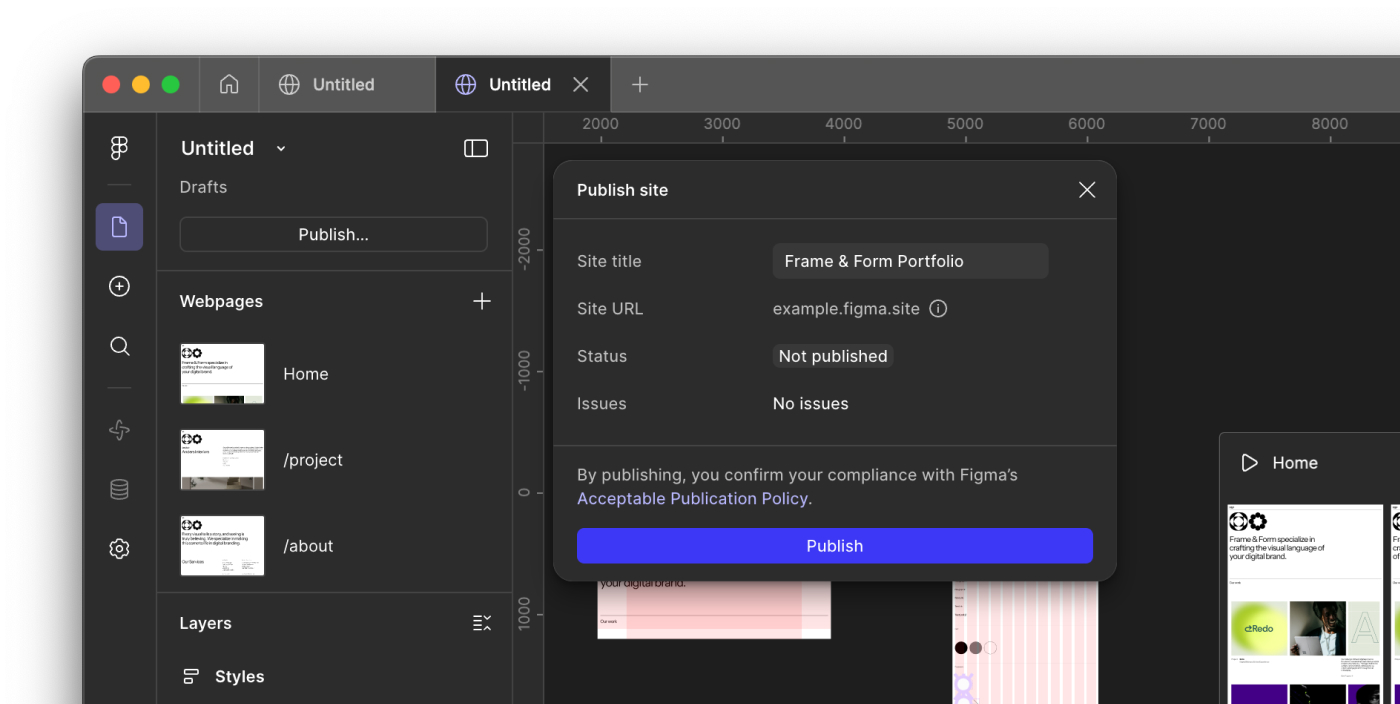Open the CMS database icon in sidebar
1400x704 pixels.
point(119,489)
